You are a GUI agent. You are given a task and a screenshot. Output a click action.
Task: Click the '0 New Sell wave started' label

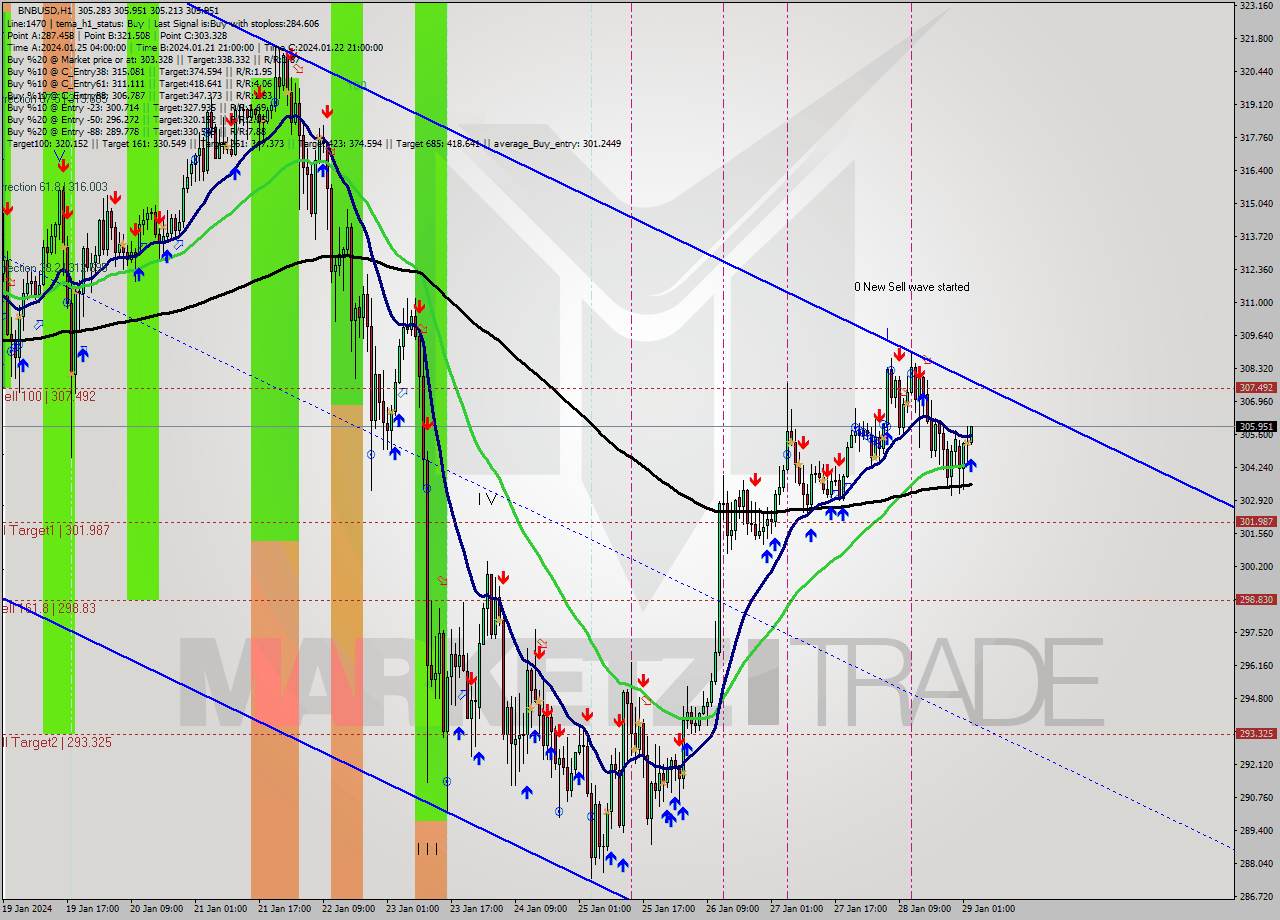(x=911, y=287)
